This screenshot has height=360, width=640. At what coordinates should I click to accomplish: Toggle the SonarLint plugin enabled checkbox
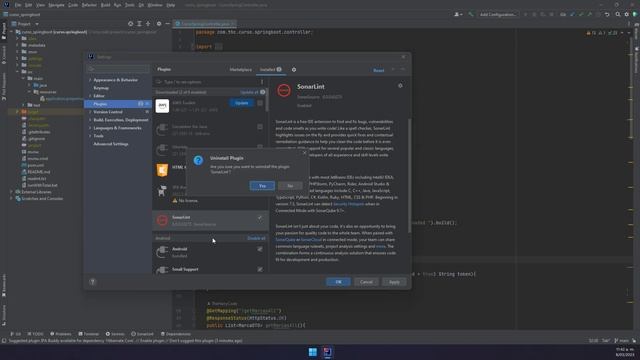click(x=260, y=218)
